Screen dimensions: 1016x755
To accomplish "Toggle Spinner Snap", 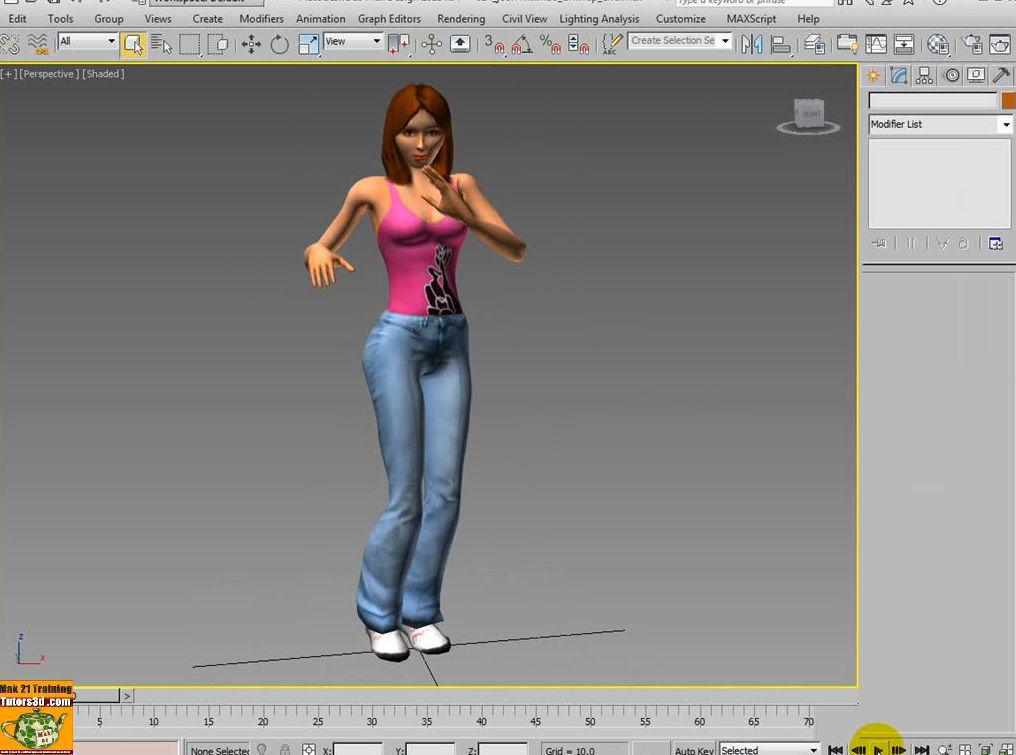I will point(578,45).
